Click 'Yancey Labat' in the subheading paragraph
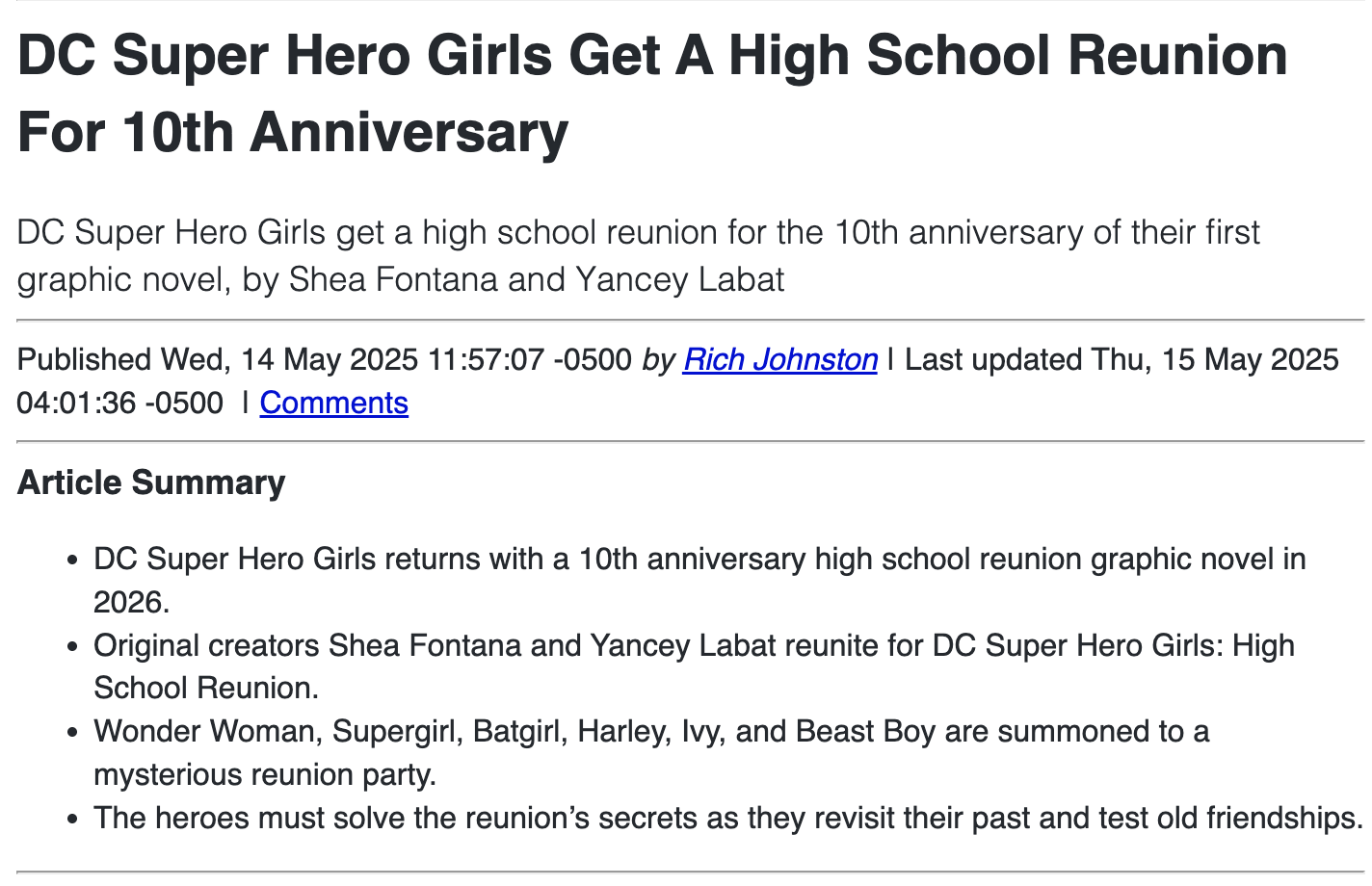The width and height of the screenshot is (1372, 886). [679, 279]
